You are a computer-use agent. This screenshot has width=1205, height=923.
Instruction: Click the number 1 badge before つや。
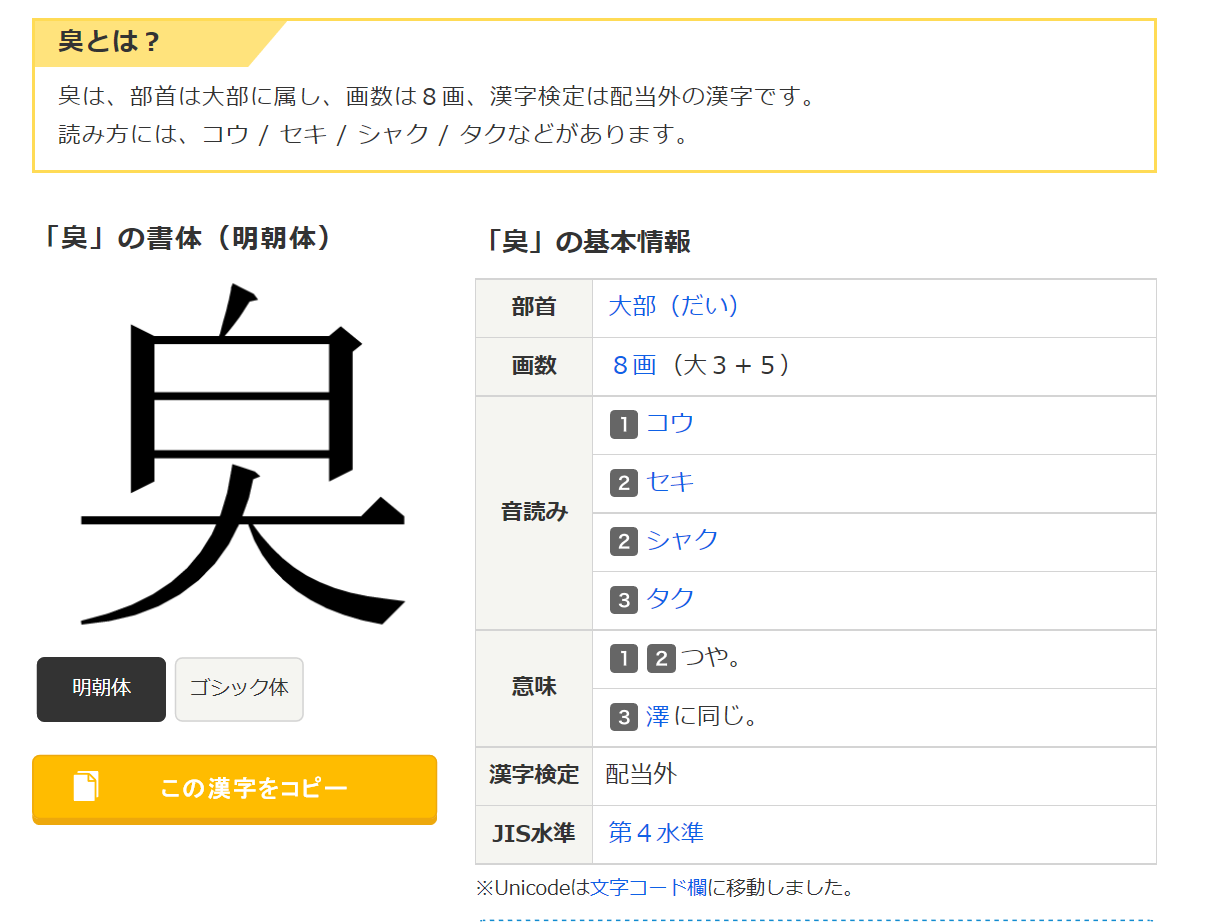pos(623,658)
